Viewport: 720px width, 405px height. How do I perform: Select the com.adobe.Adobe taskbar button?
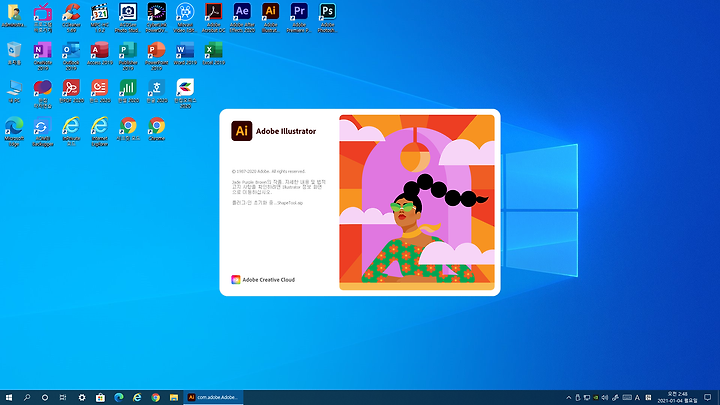click(213, 397)
